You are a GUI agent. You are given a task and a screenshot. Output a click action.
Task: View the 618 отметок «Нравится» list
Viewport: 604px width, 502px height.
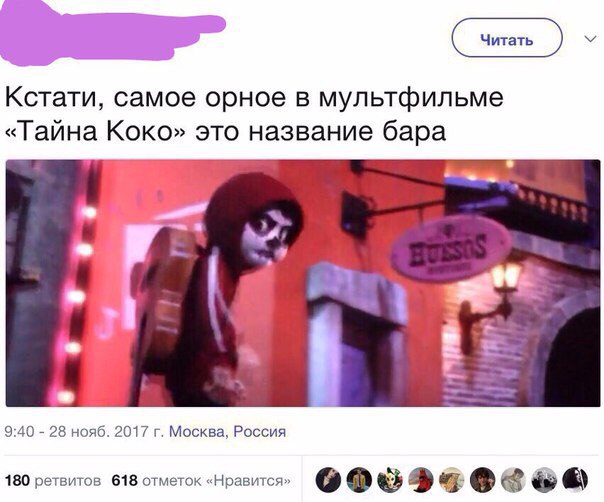pos(201,480)
